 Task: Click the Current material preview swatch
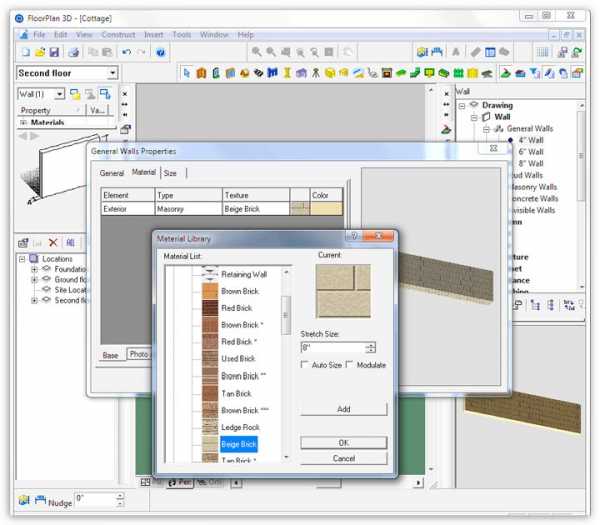343,291
